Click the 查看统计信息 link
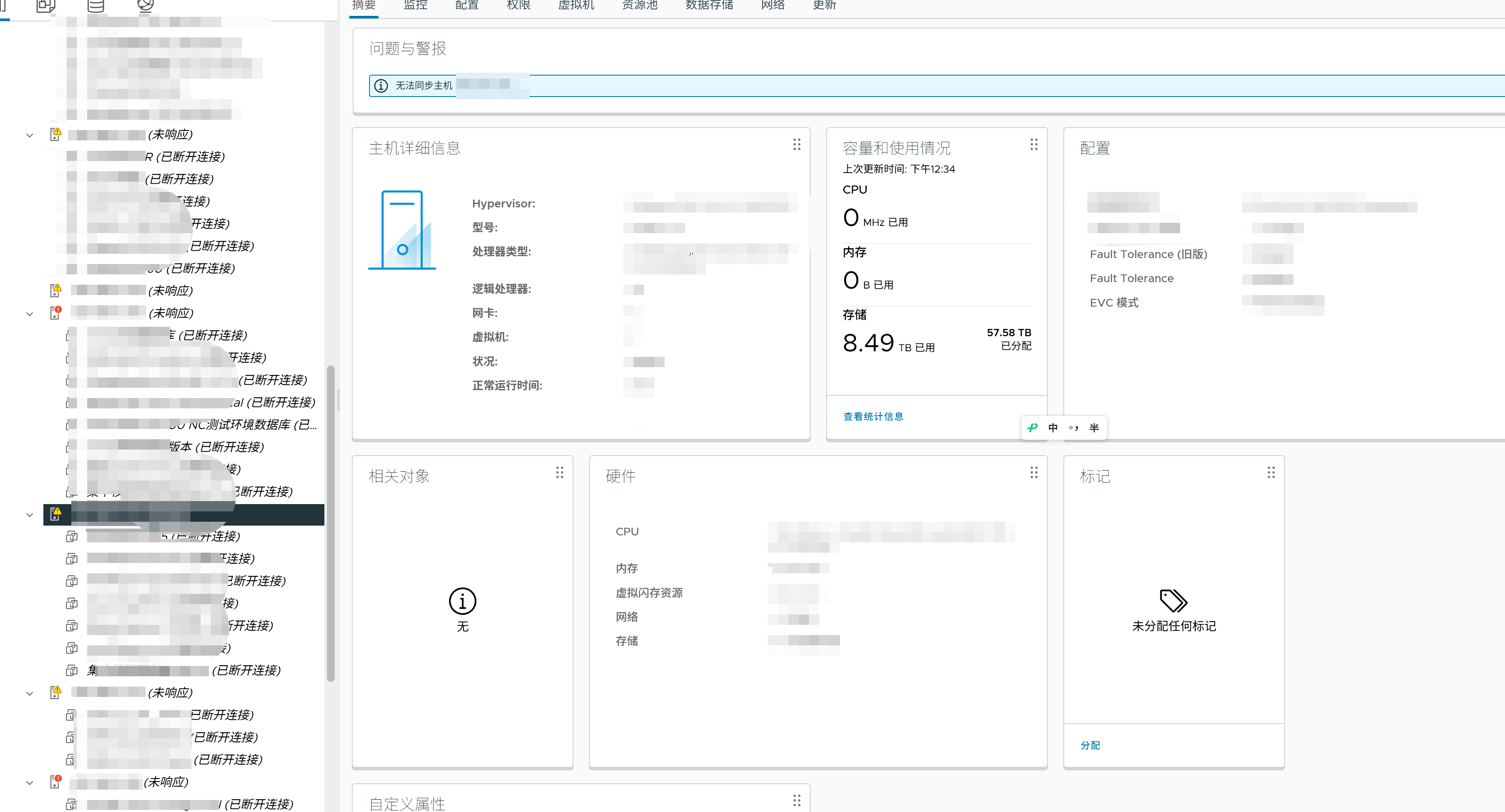 [x=873, y=416]
